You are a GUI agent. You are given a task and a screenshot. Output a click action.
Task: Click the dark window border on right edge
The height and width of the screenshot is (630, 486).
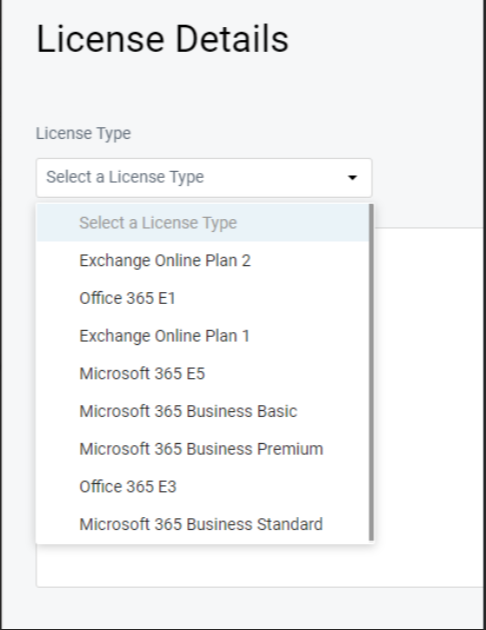pyautogui.click(x=484, y=315)
